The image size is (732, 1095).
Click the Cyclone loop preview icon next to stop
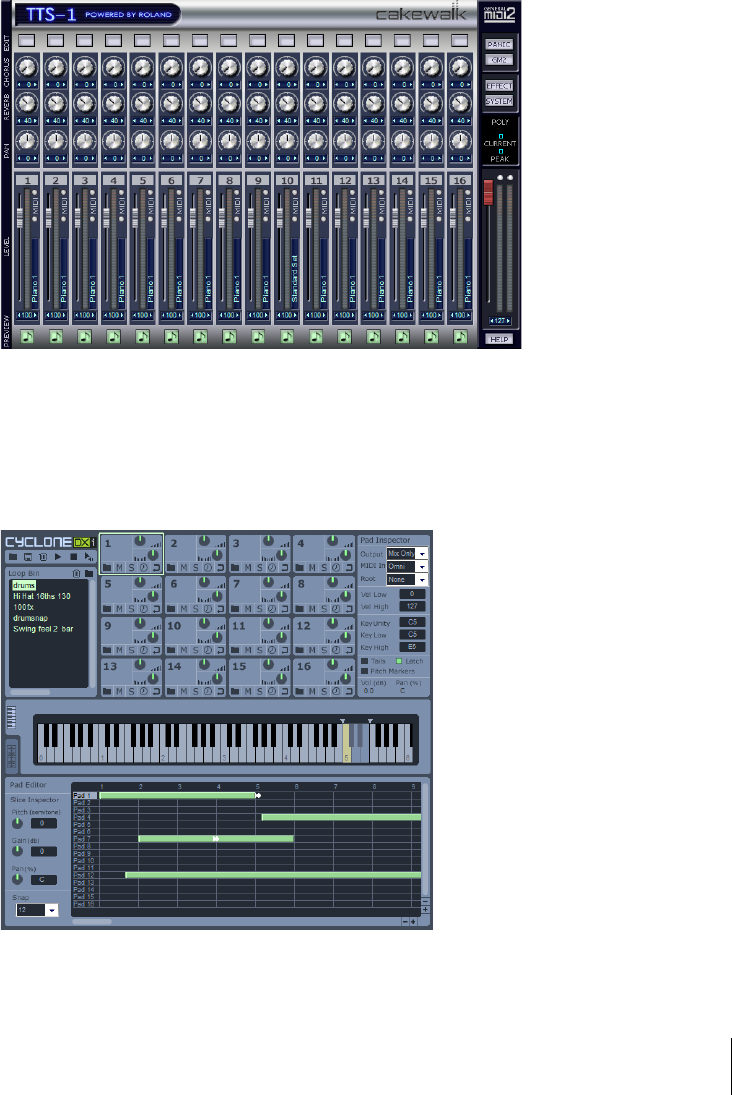[x=89, y=557]
